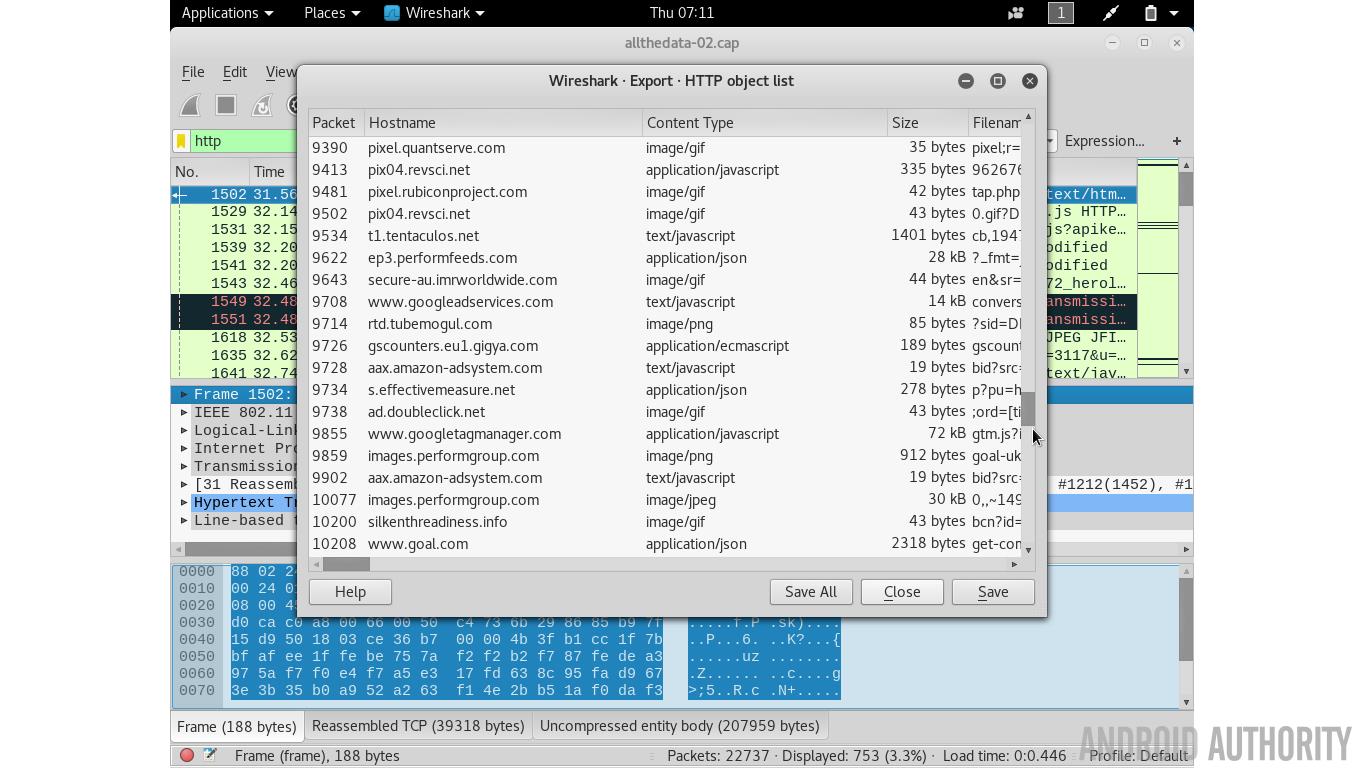This screenshot has width=1365, height=768.
Task: Click the add filter plus icon
Action: tap(1177, 141)
